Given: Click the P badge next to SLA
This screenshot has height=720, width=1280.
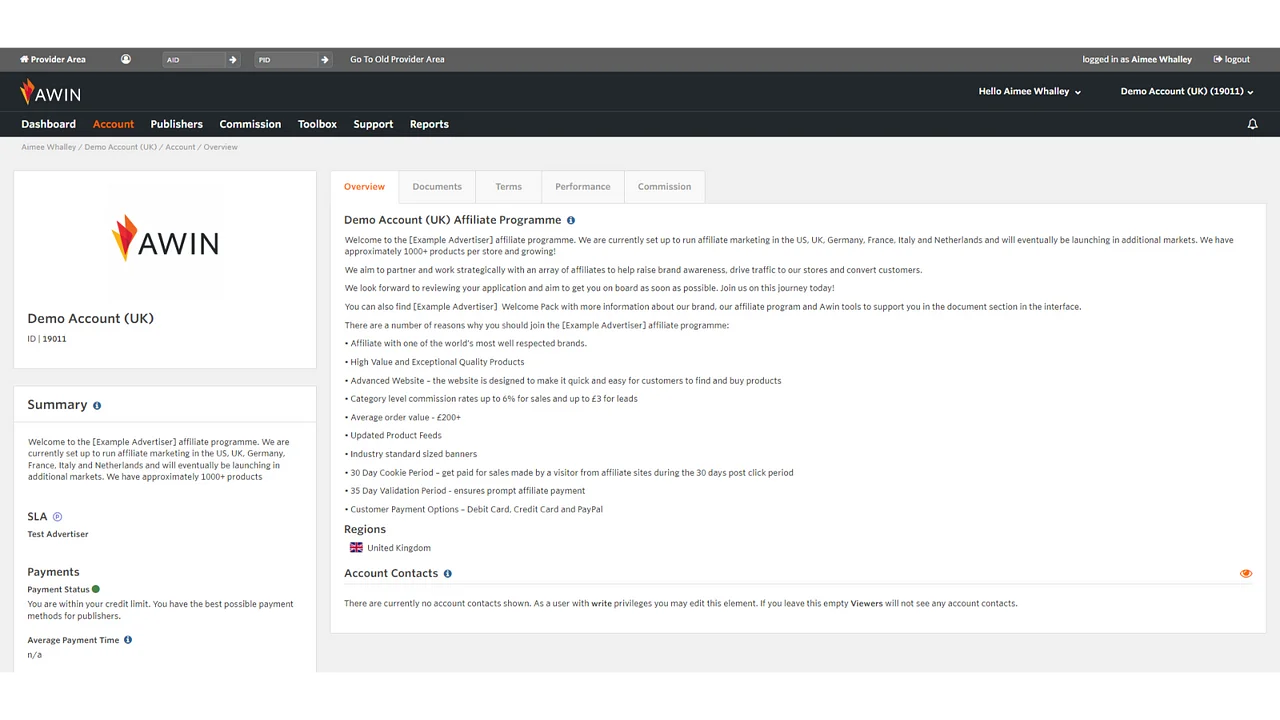Looking at the screenshot, I should click(56, 516).
